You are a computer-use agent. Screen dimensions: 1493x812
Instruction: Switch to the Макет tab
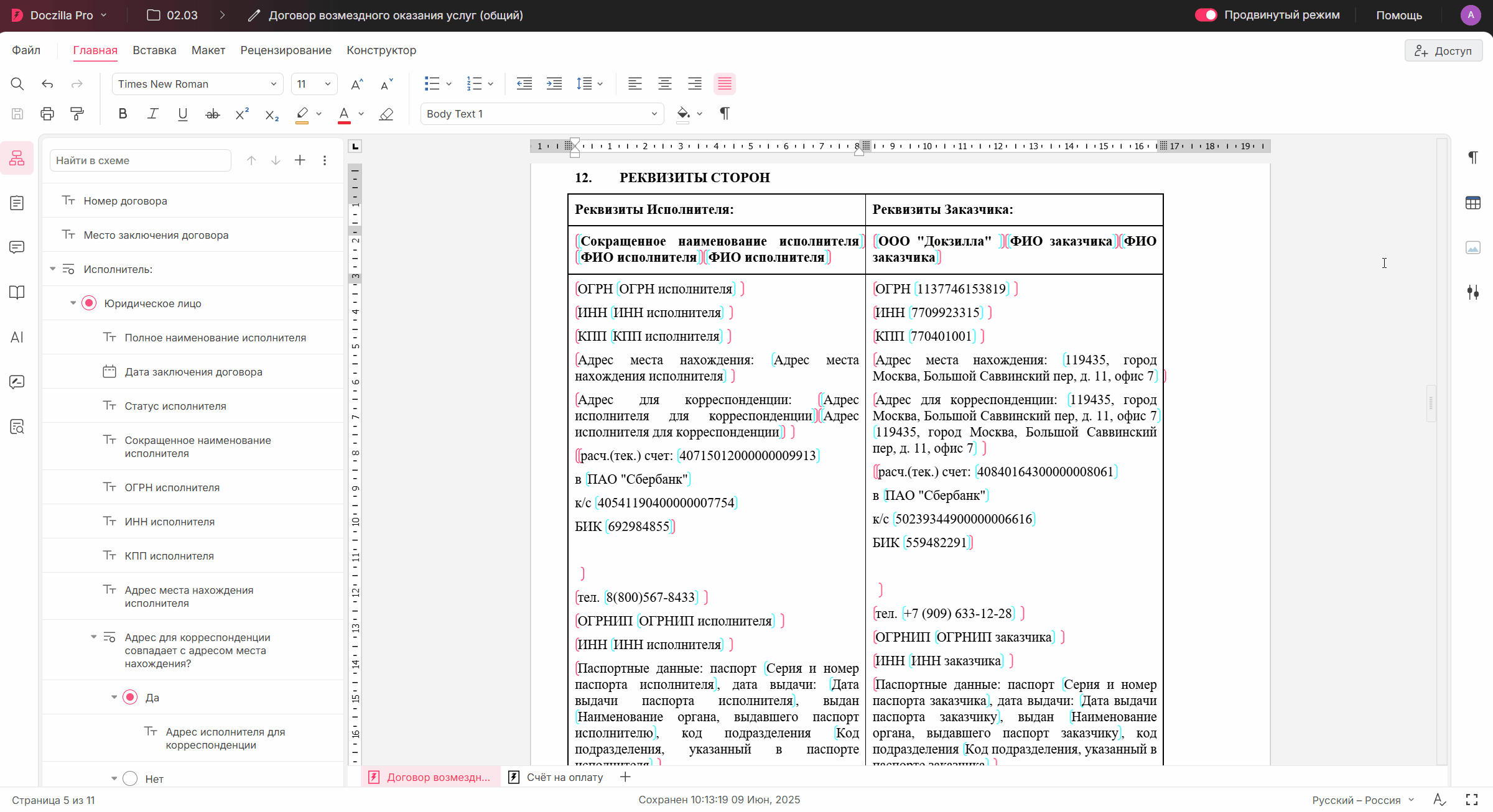(208, 50)
